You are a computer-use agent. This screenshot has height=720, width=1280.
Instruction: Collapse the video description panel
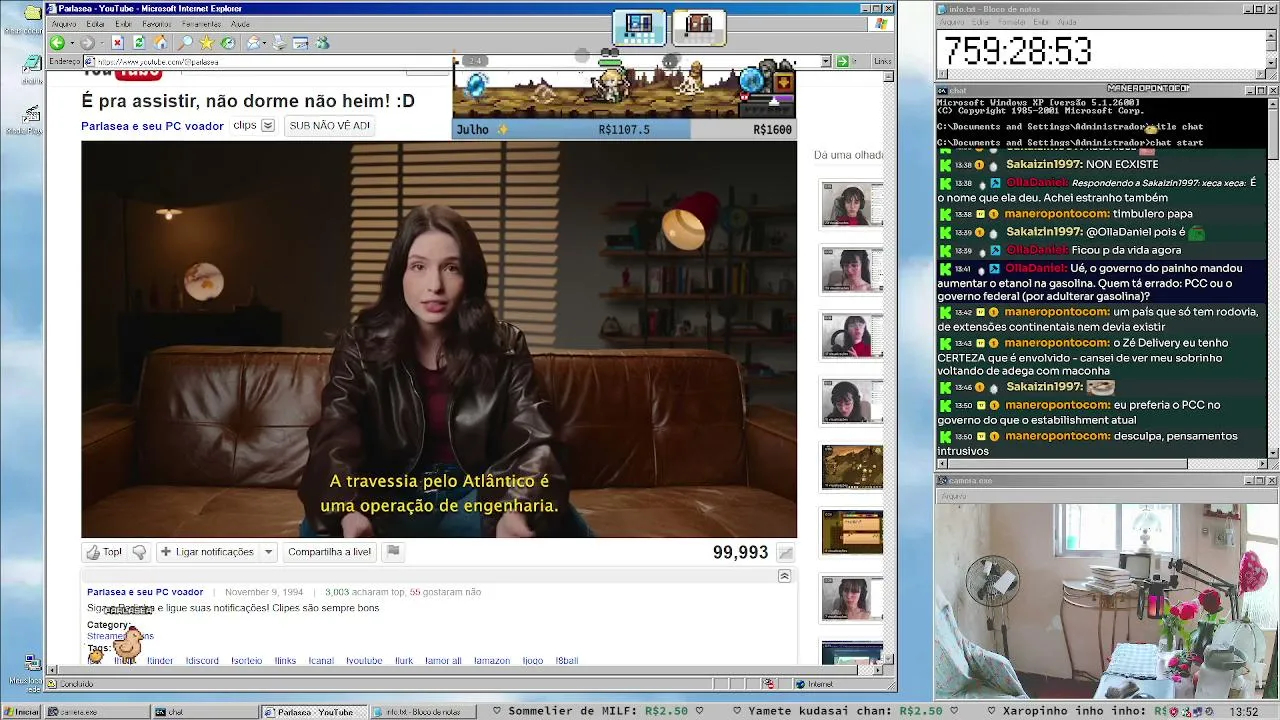click(784, 576)
